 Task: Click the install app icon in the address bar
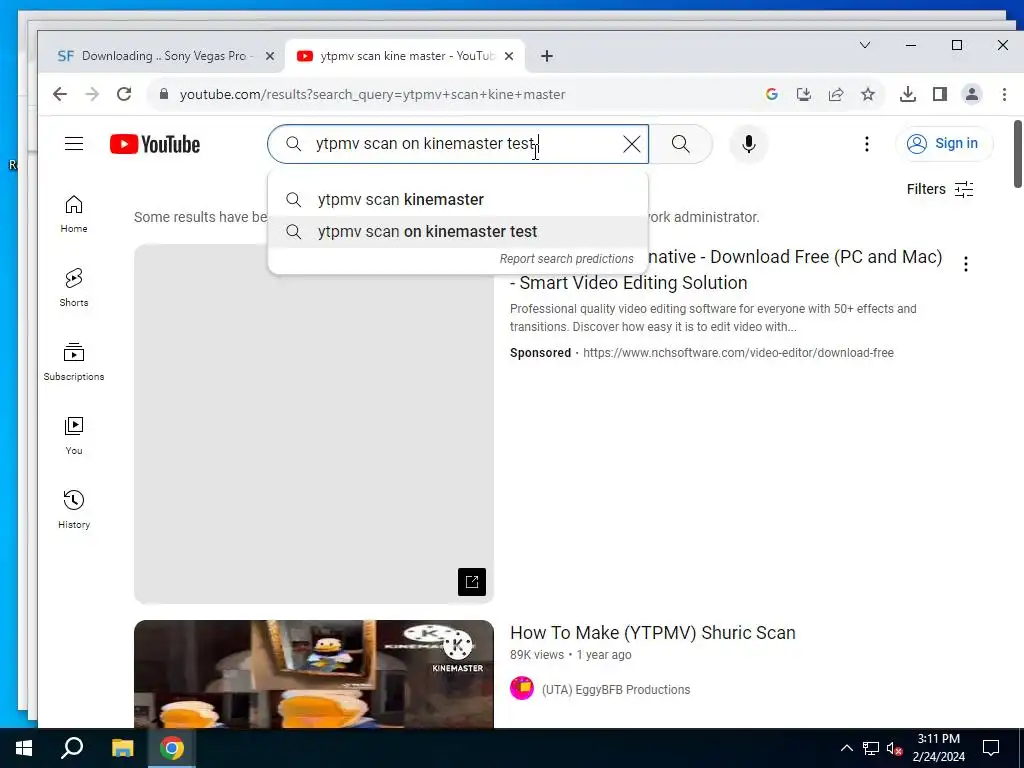point(804,94)
